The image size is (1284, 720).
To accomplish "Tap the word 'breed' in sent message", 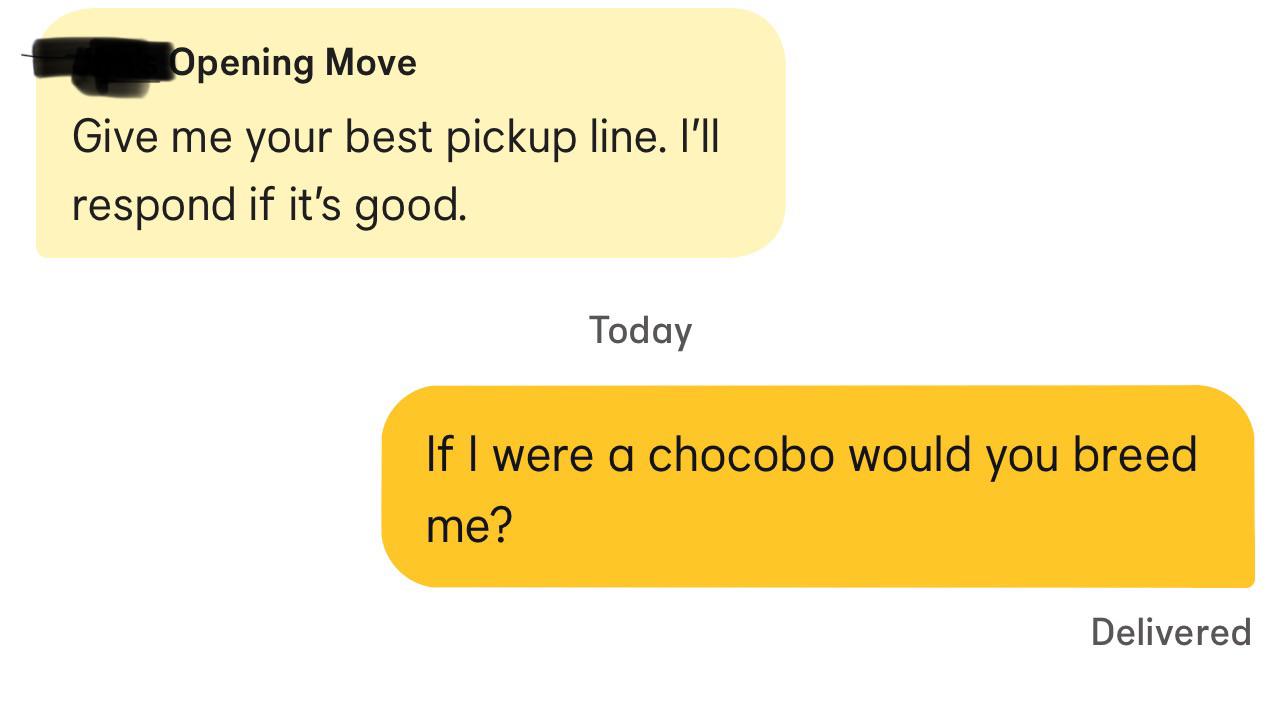I will click(1135, 455).
